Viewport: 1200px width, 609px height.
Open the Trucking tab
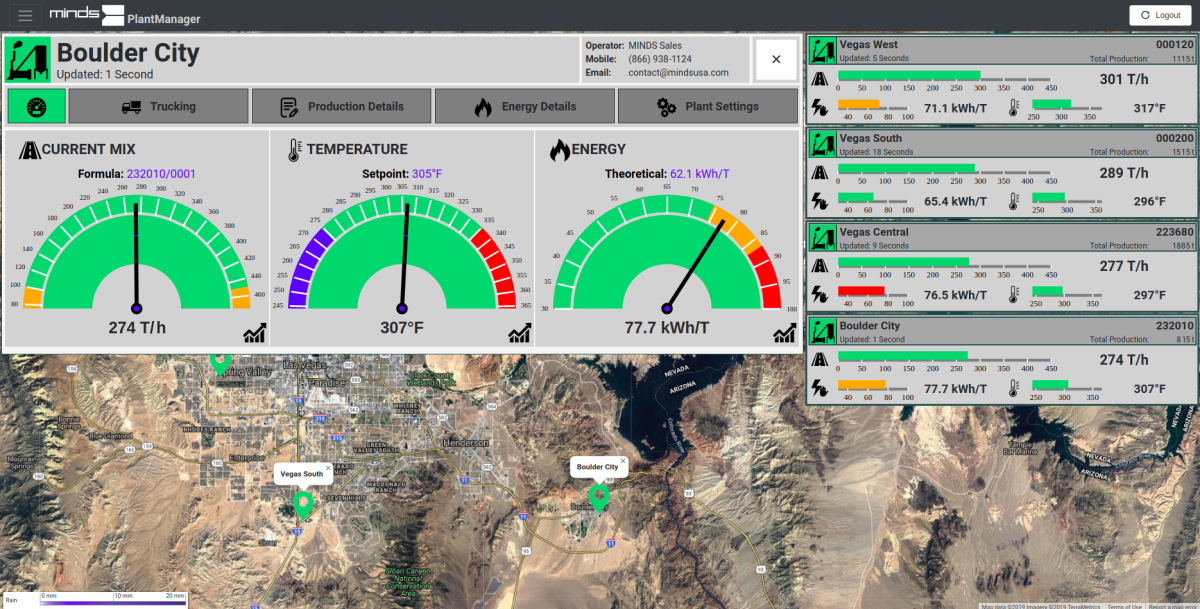coord(158,106)
